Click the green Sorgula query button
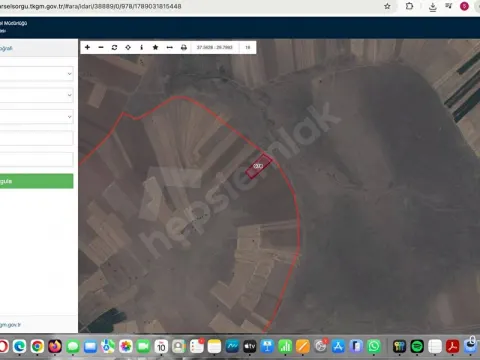480x360 pixels. (x=36, y=181)
